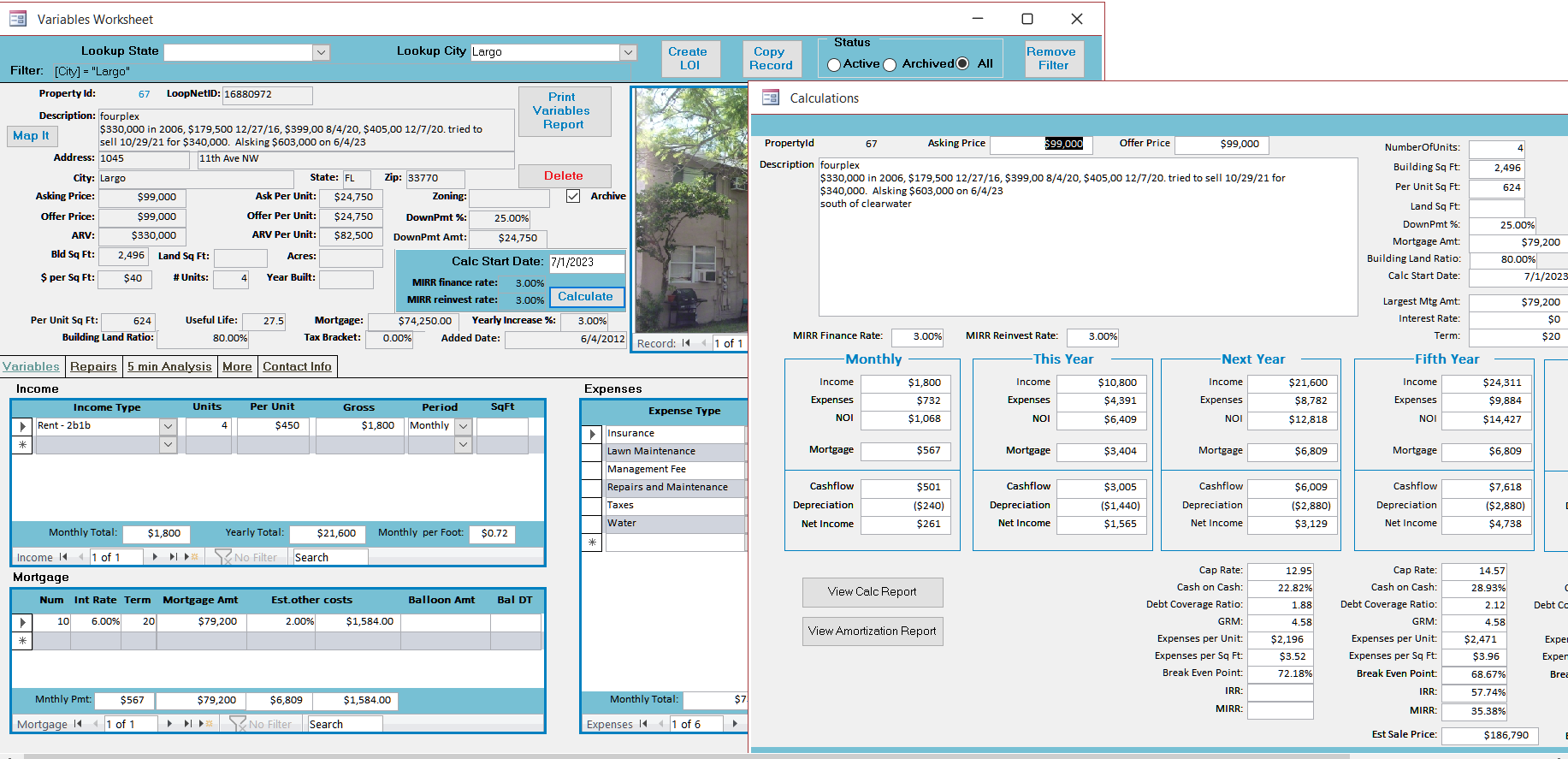Screen dimensions: 1568x759
Task: Click the Repairs and Maintenance expense row
Action: click(675, 488)
